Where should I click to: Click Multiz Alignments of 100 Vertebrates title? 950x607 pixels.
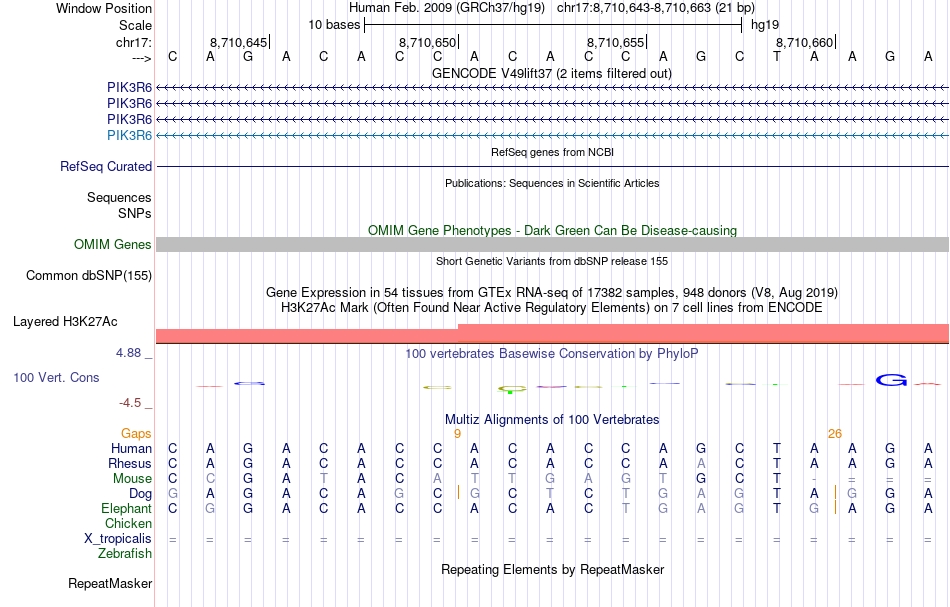(552, 419)
